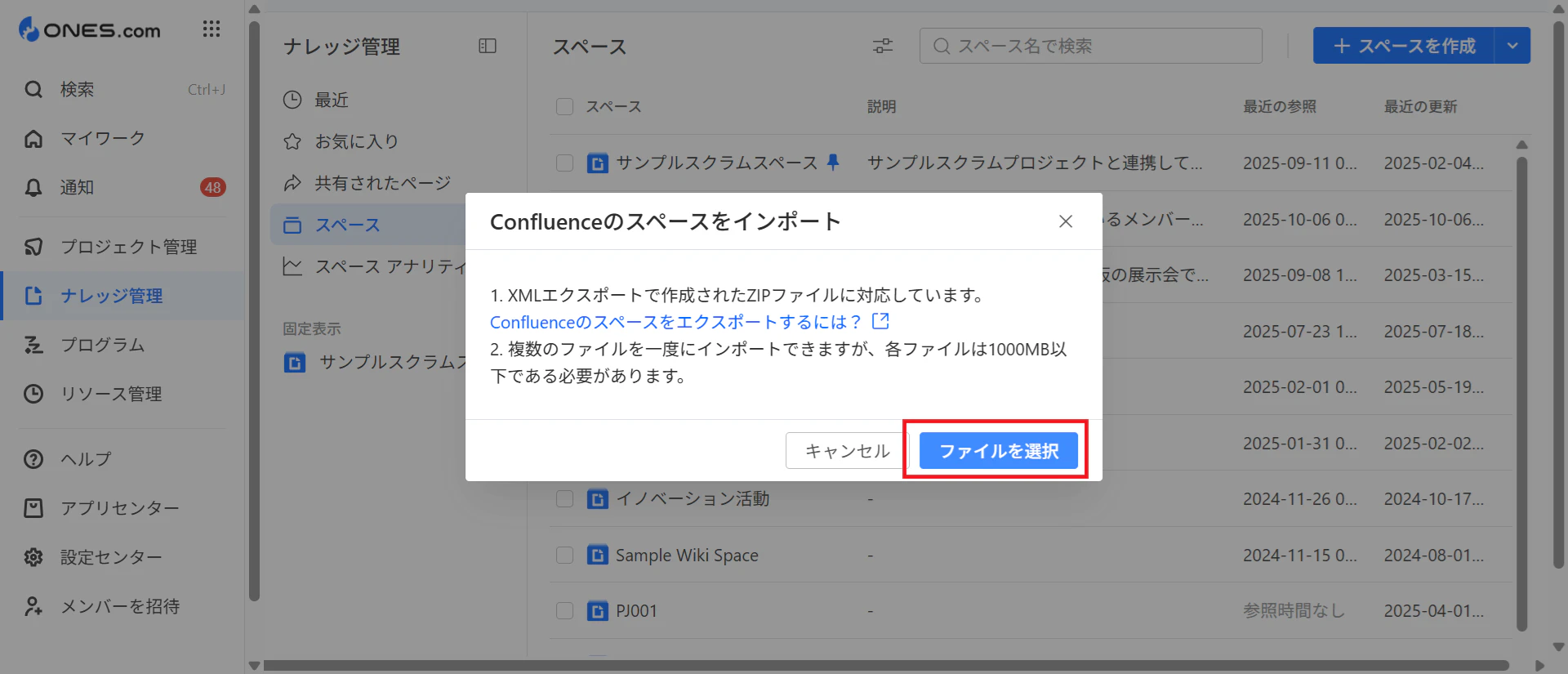The width and height of the screenshot is (1568, 674).
Task: Focus the スペース名で検索 field
Action: click(1091, 46)
